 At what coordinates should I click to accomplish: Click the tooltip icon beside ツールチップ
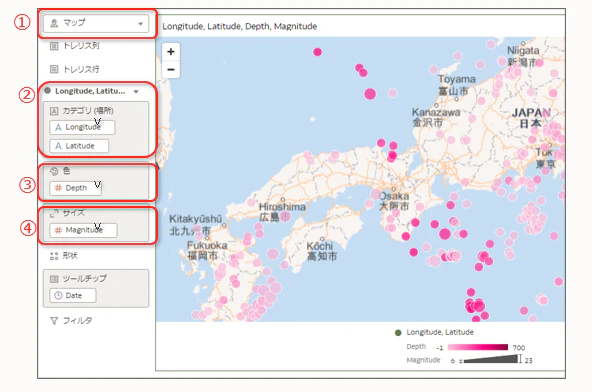[54, 279]
